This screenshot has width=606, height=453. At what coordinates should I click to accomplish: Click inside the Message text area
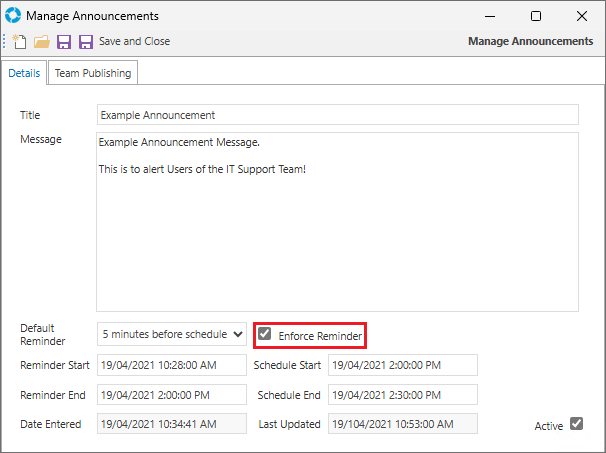click(337, 222)
